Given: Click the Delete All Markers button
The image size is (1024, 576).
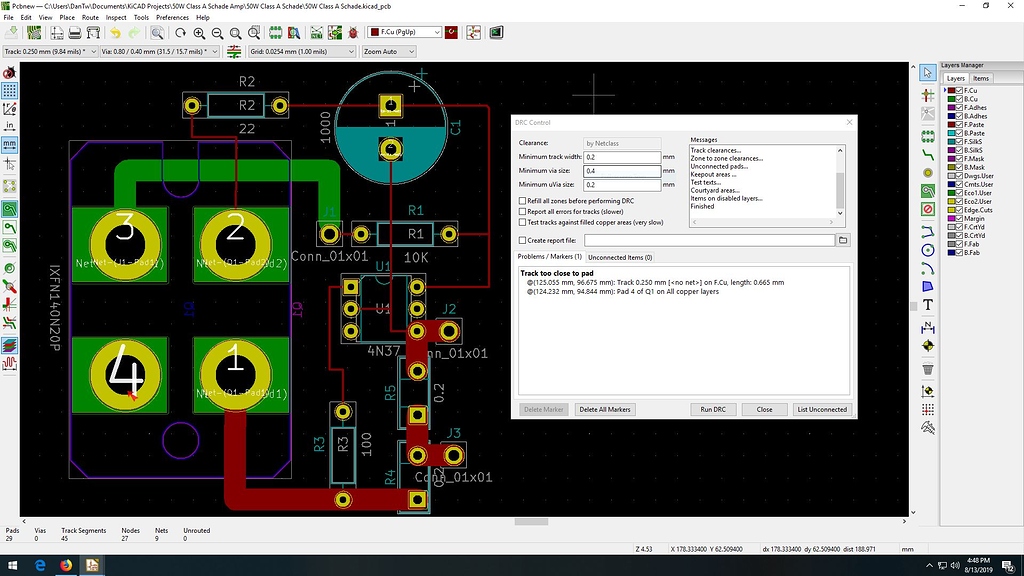Looking at the screenshot, I should [x=606, y=409].
